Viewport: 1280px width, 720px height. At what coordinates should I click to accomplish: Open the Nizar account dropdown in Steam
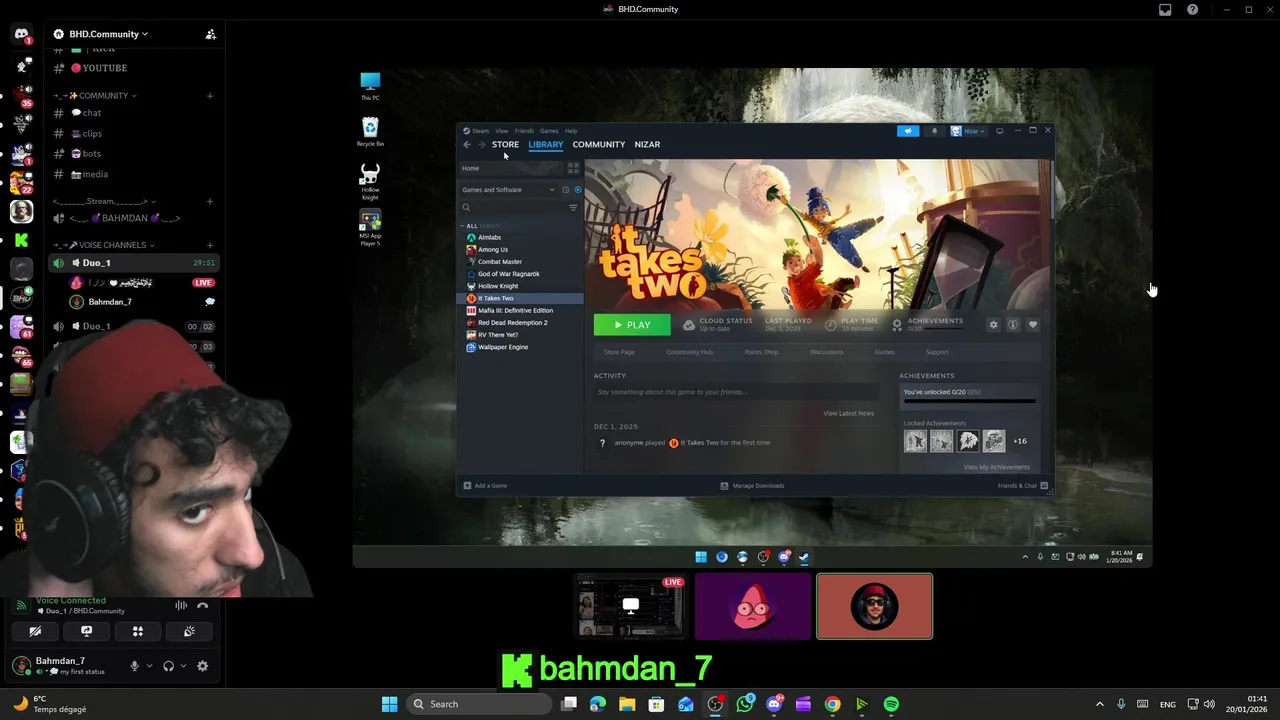click(x=968, y=131)
